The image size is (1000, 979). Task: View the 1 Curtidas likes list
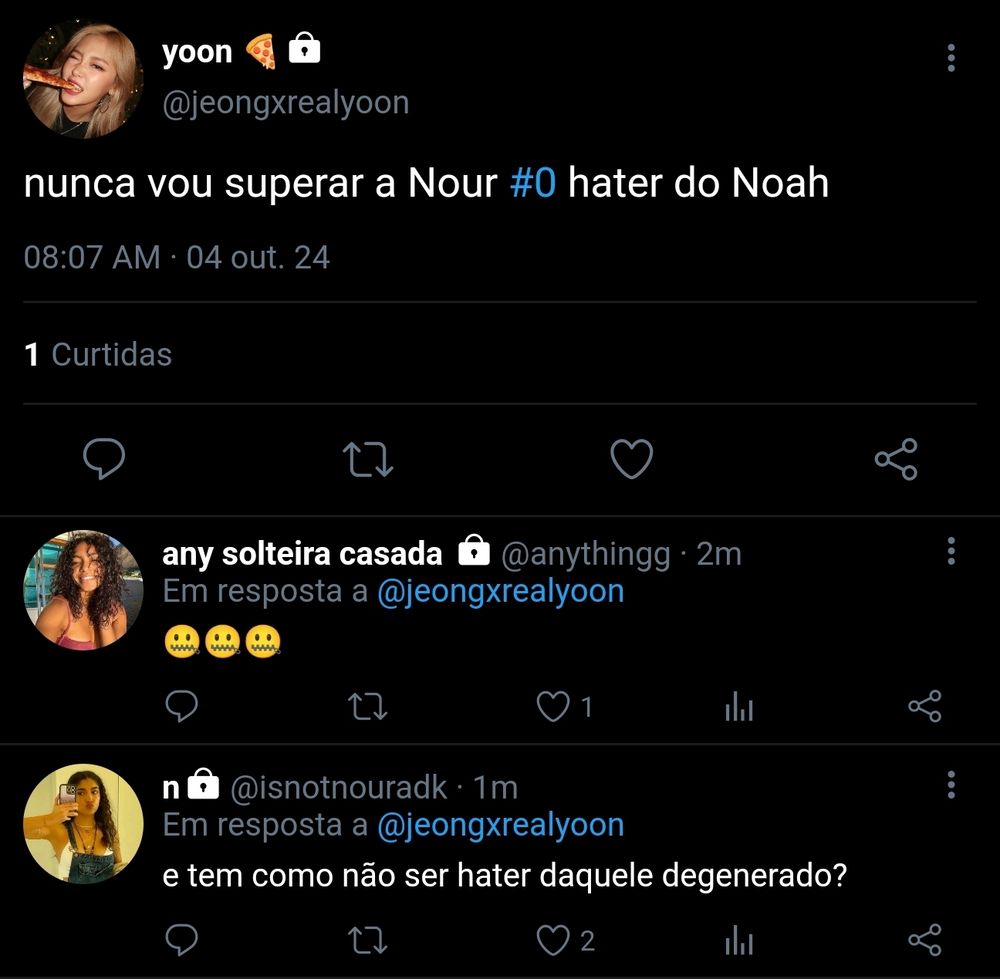click(98, 354)
